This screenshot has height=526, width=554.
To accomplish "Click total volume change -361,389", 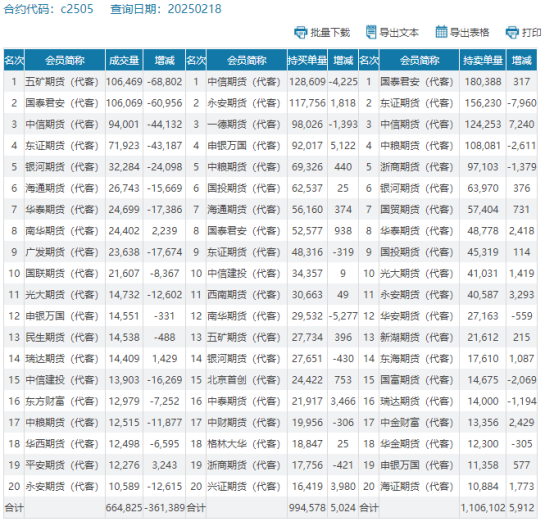I will tap(165, 508).
